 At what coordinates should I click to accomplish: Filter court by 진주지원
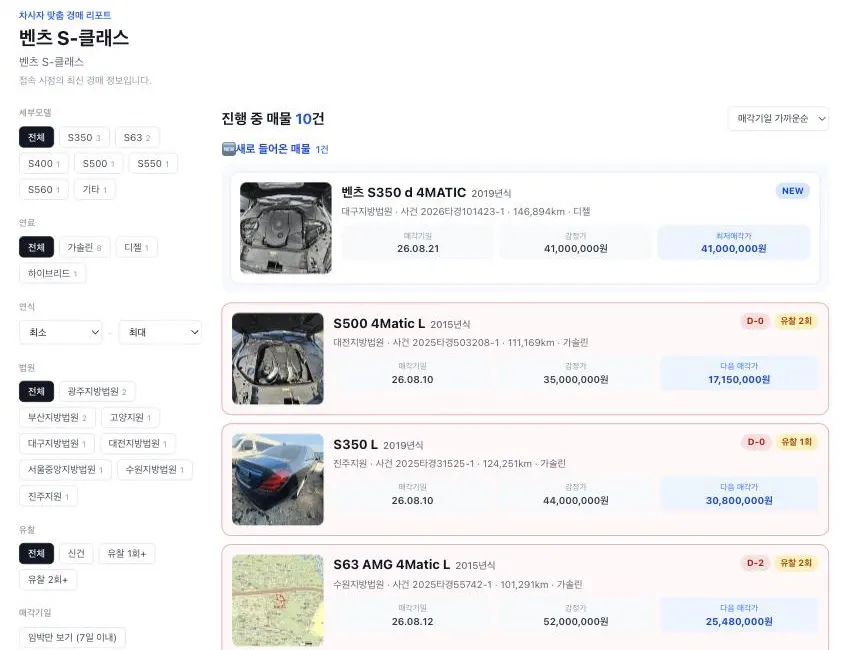tap(48, 496)
